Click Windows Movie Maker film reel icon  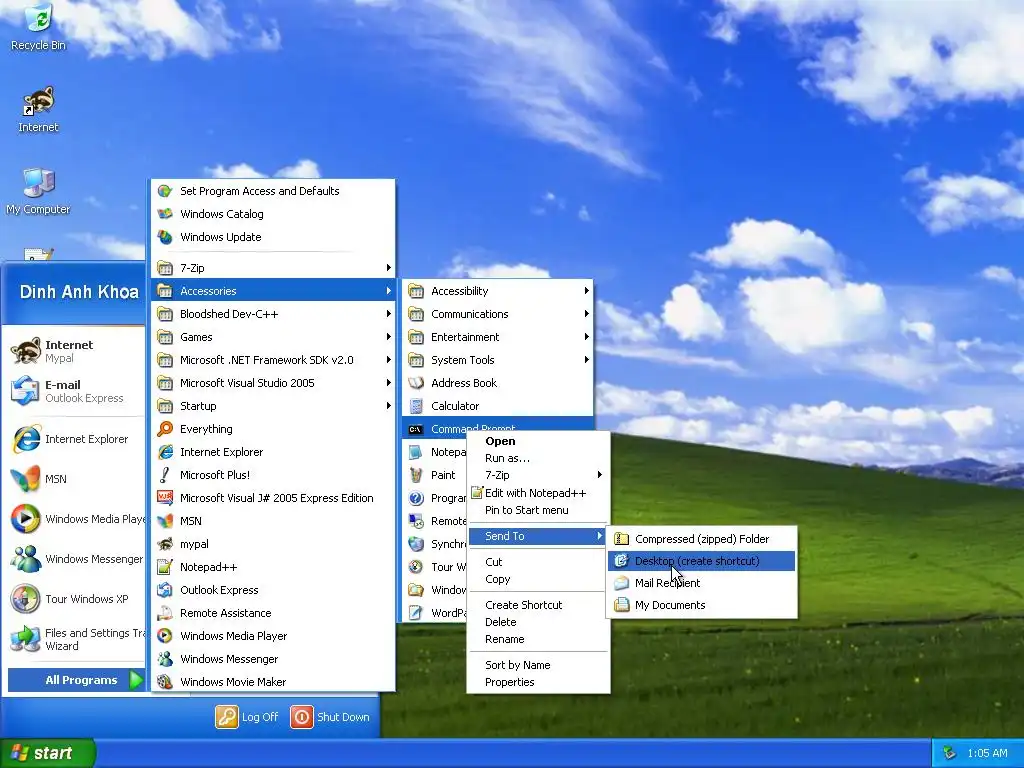[165, 682]
